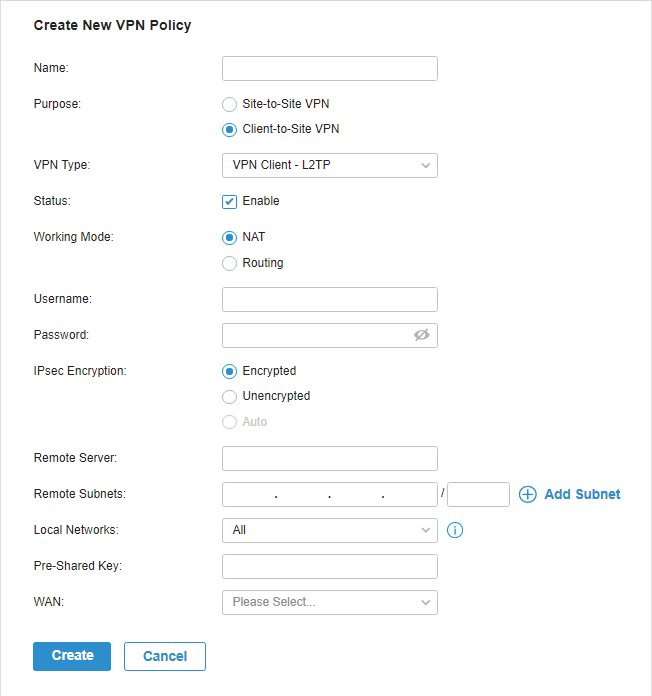This screenshot has width=652, height=696.
Task: Select Encrypted IPsec option
Action: [x=229, y=371]
